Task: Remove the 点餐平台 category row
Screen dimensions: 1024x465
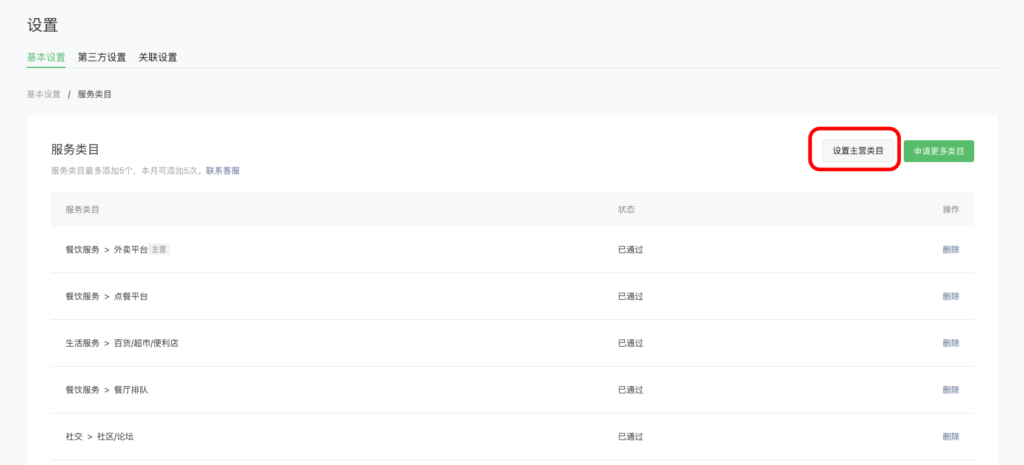Action: point(950,296)
